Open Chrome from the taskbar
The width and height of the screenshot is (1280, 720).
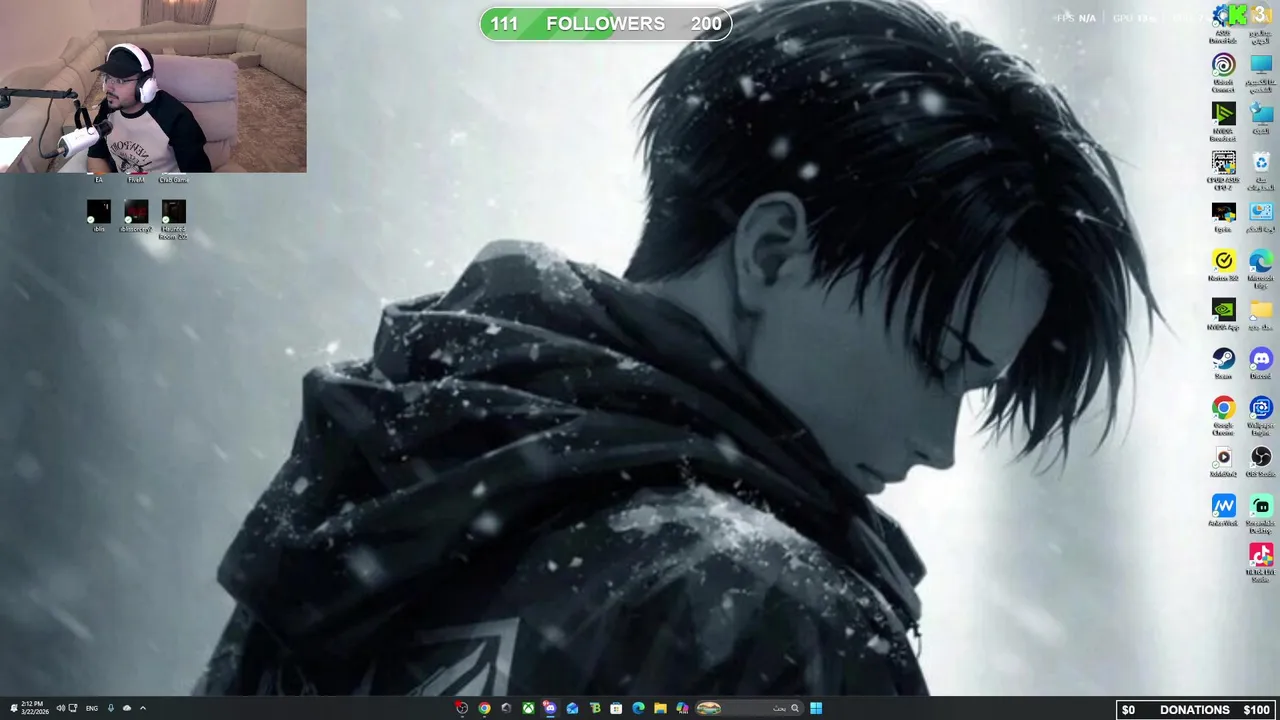(x=484, y=708)
